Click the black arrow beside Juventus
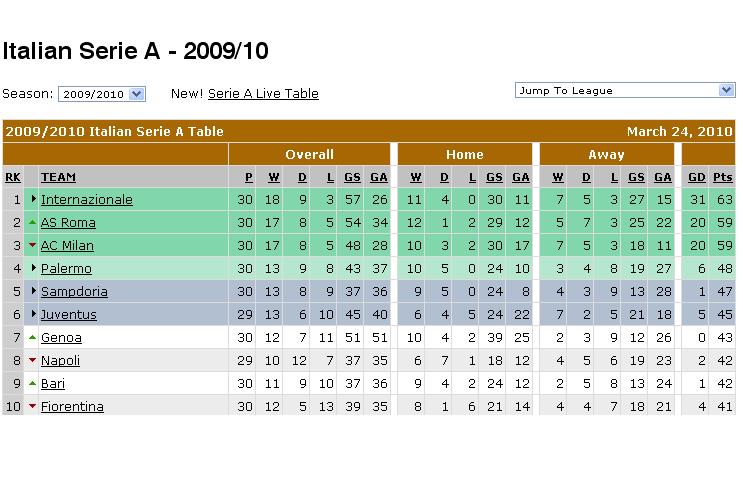 (x=34, y=314)
